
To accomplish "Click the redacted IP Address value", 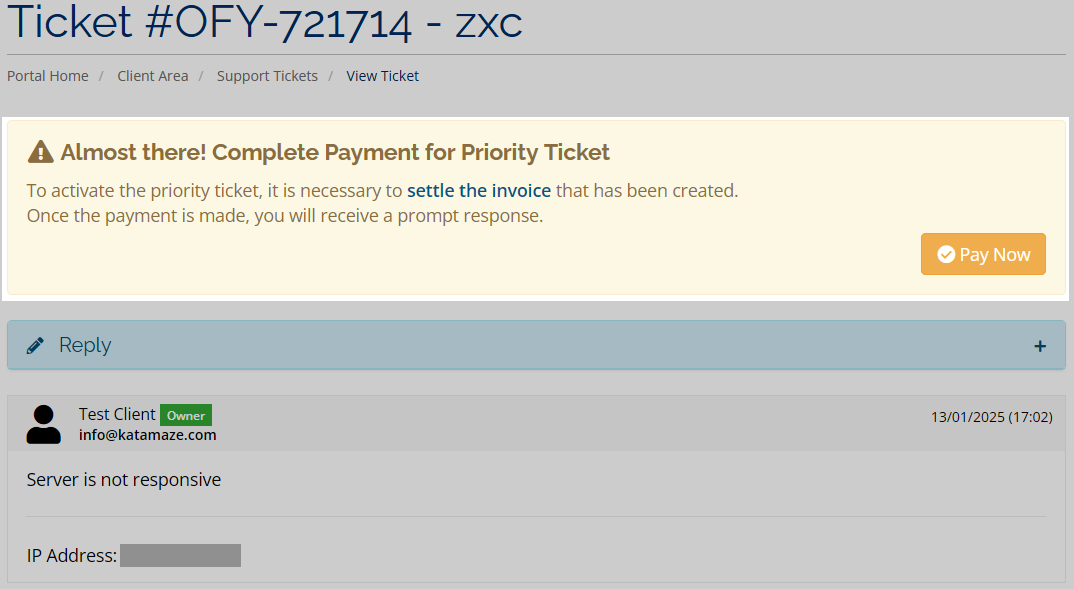I will point(180,555).
